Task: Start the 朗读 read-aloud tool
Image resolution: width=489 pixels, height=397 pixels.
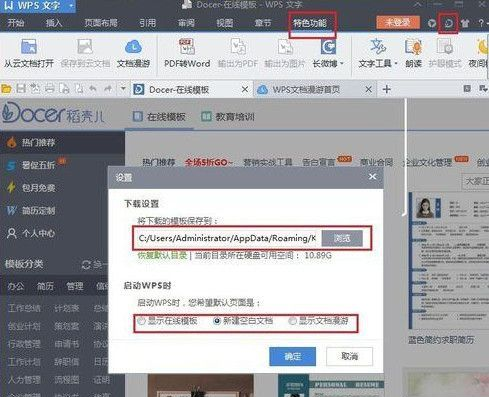Action: click(414, 53)
